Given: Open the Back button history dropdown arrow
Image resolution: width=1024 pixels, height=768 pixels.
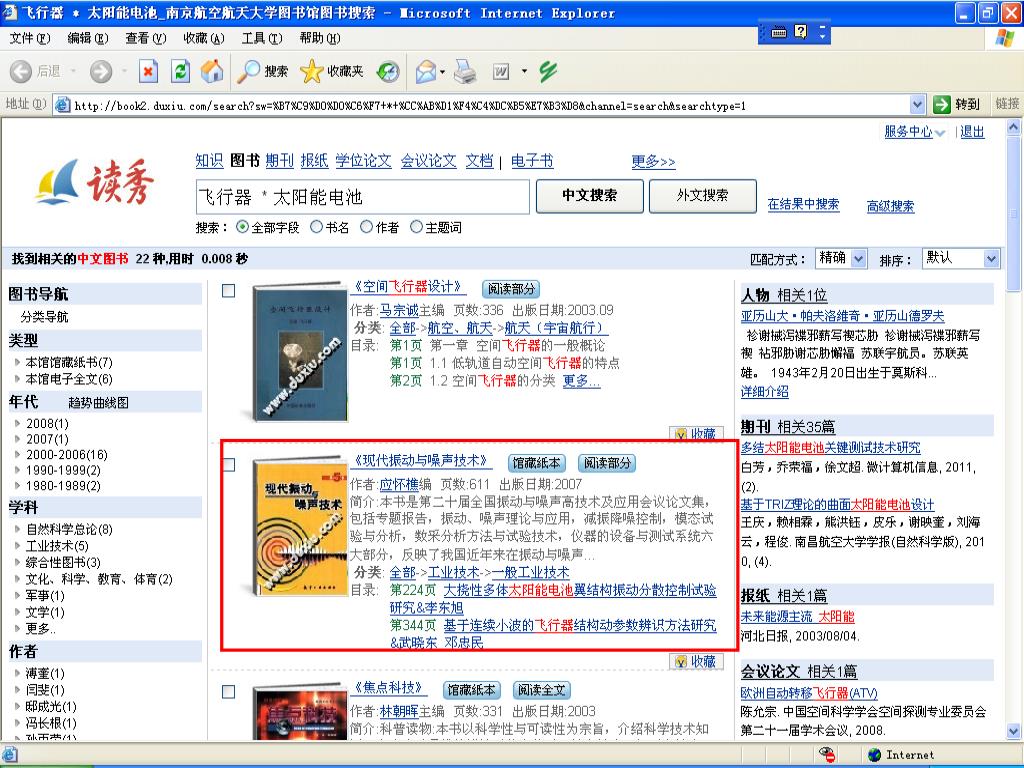Looking at the screenshot, I should (x=73, y=71).
